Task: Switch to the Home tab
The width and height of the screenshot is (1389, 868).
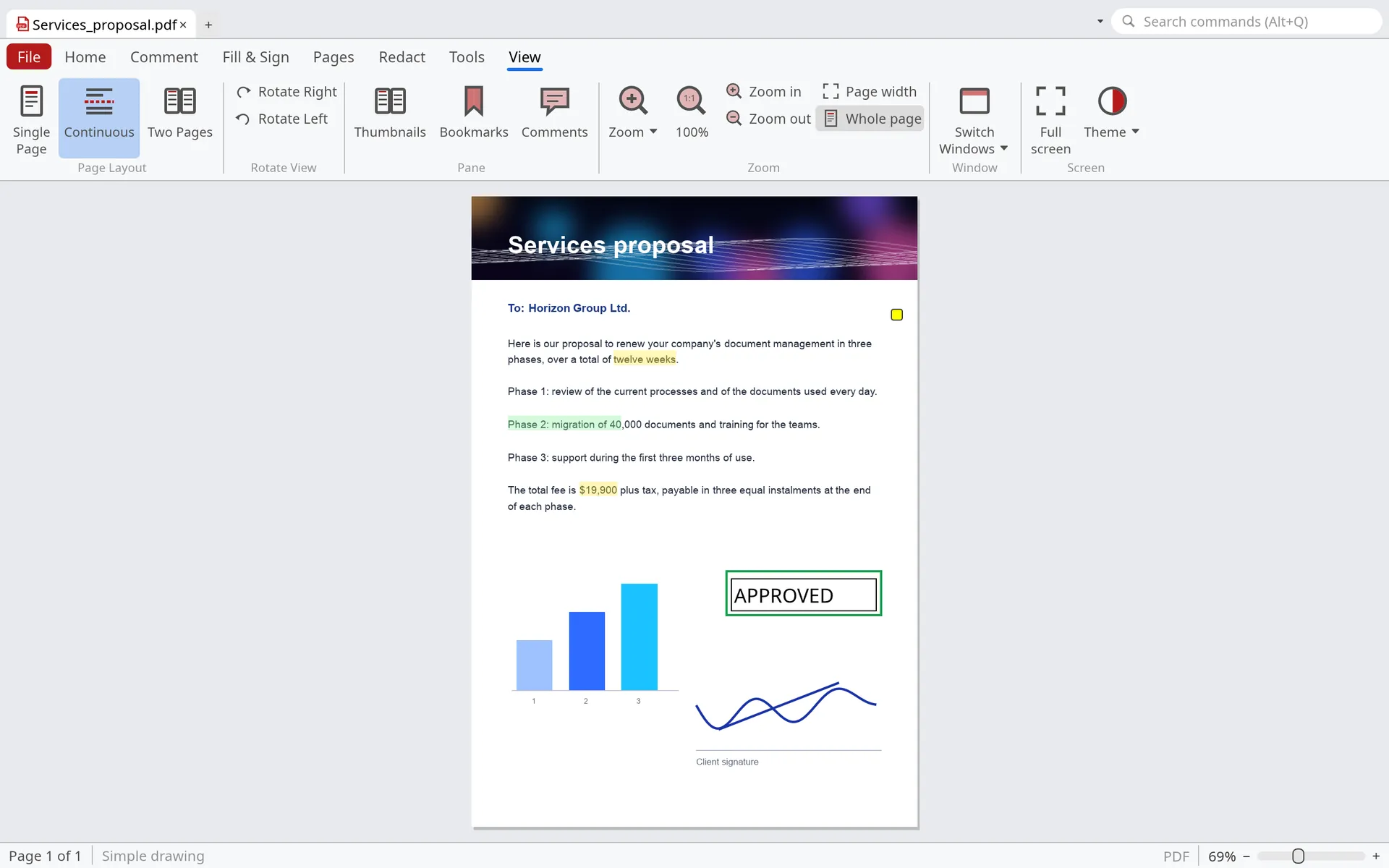Action: pos(85,57)
